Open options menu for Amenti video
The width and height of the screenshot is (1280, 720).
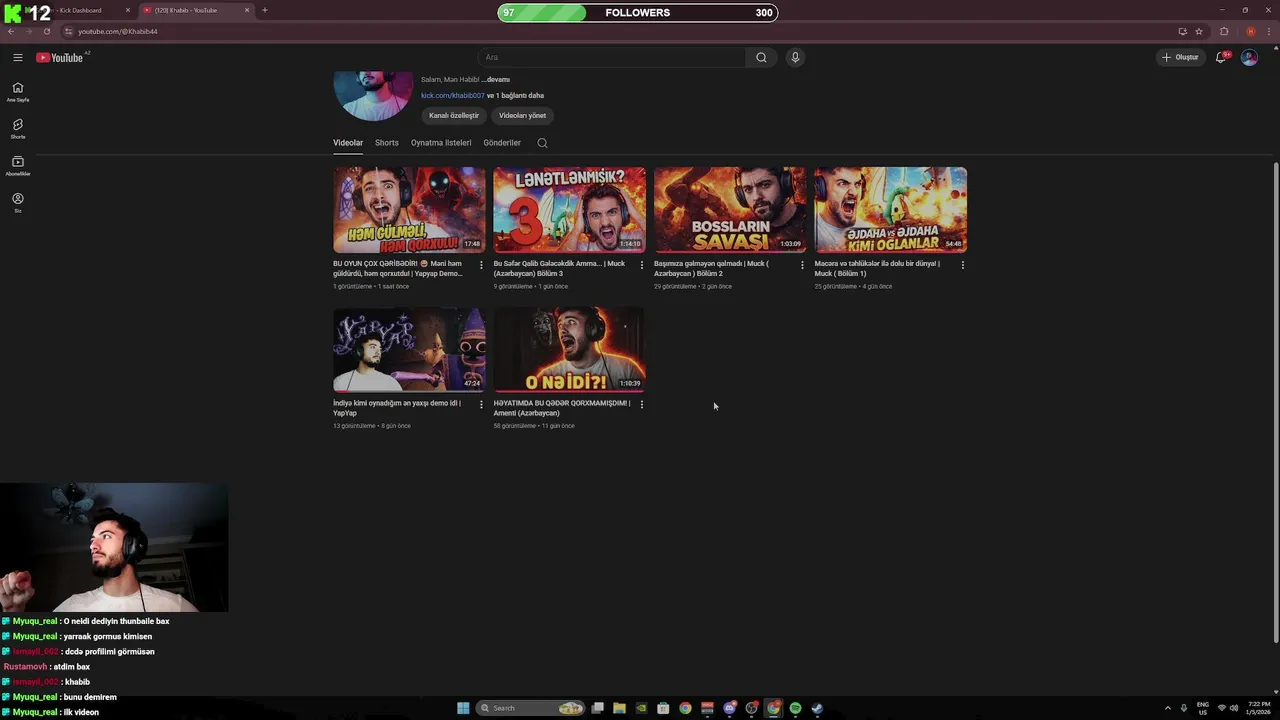[x=642, y=404]
